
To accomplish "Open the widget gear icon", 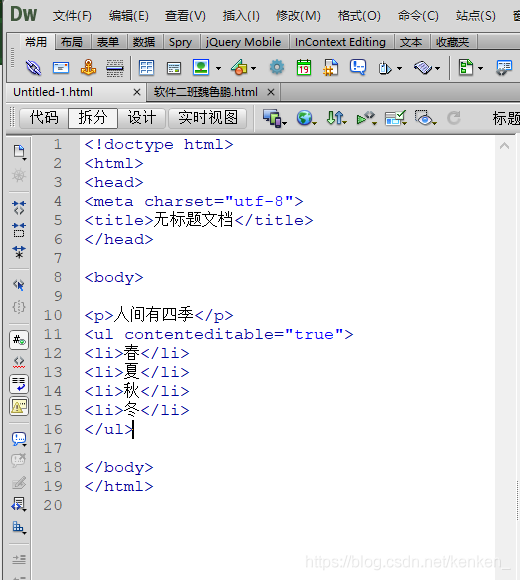I will tap(277, 68).
